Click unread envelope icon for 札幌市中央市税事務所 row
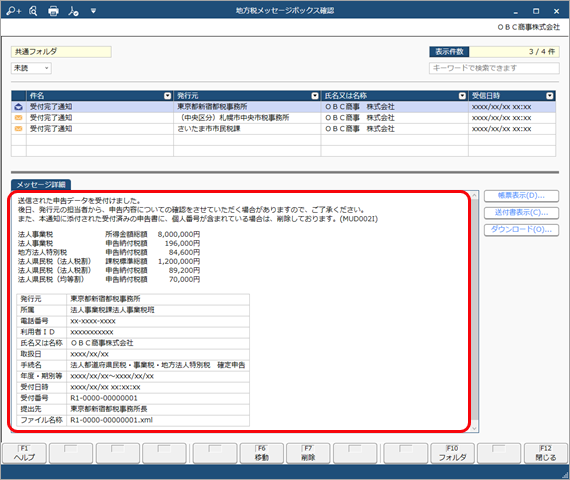 [x=19, y=118]
